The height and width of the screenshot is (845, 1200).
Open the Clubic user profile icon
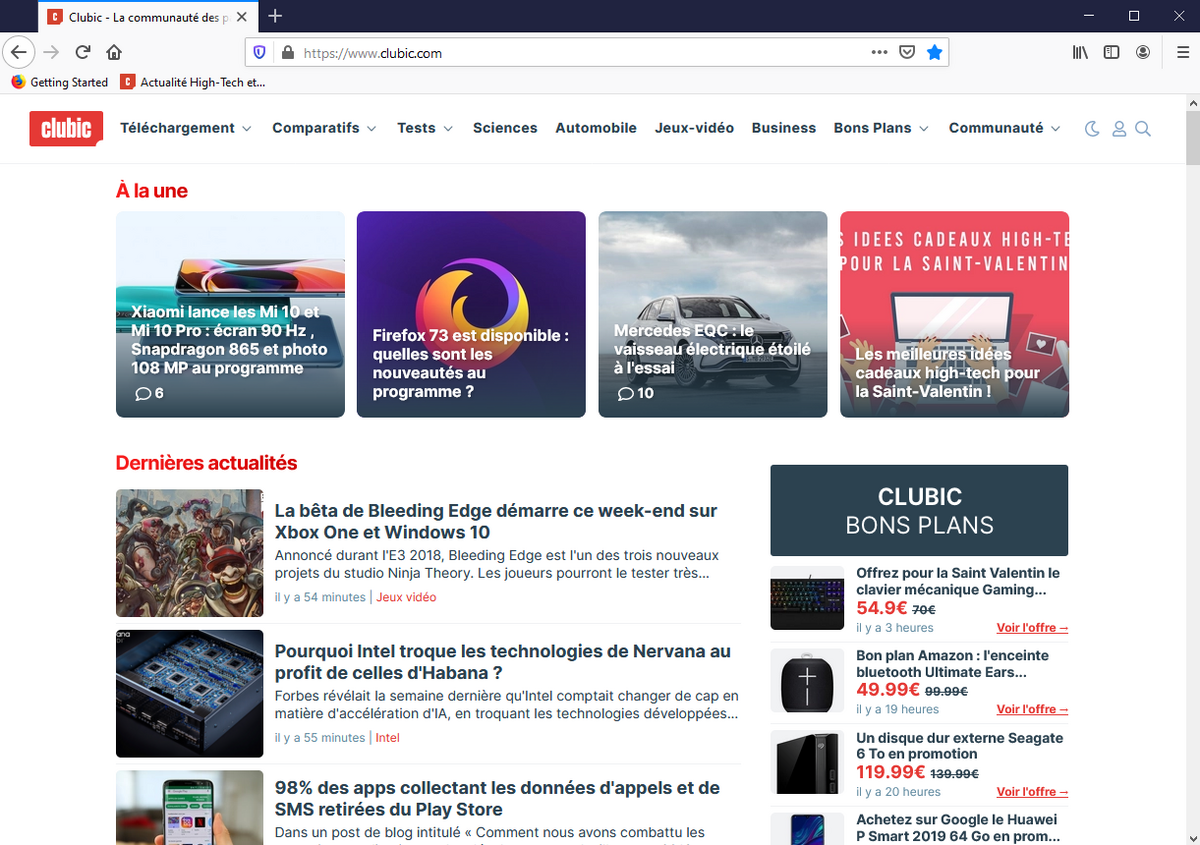(1119, 128)
